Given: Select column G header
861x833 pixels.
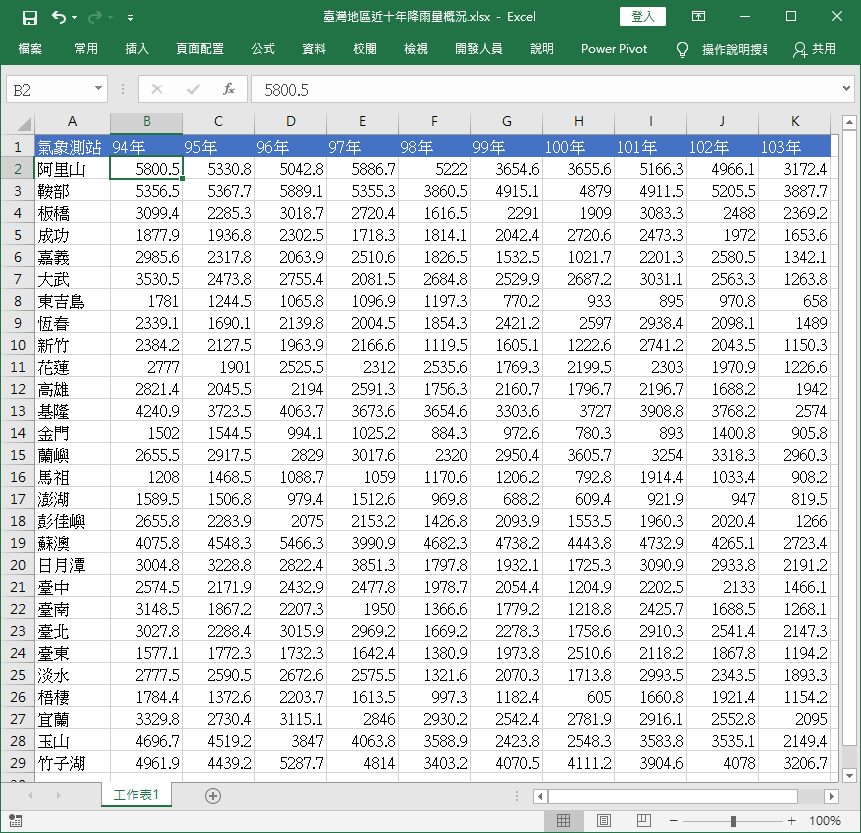Looking at the screenshot, I should point(507,121).
